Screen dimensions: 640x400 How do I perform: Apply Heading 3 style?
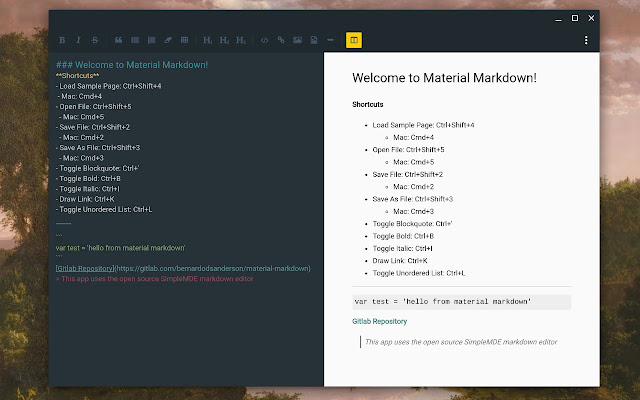tap(241, 40)
